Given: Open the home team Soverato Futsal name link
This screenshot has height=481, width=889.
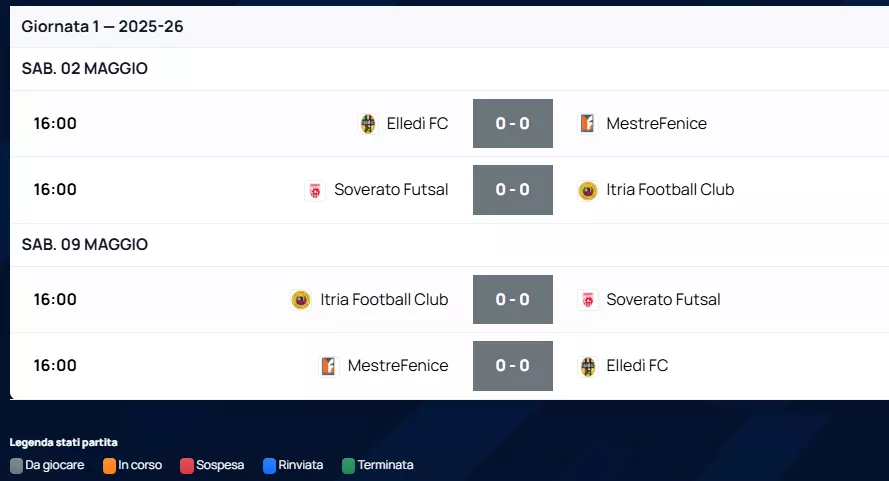Looking at the screenshot, I should click(x=391, y=190).
